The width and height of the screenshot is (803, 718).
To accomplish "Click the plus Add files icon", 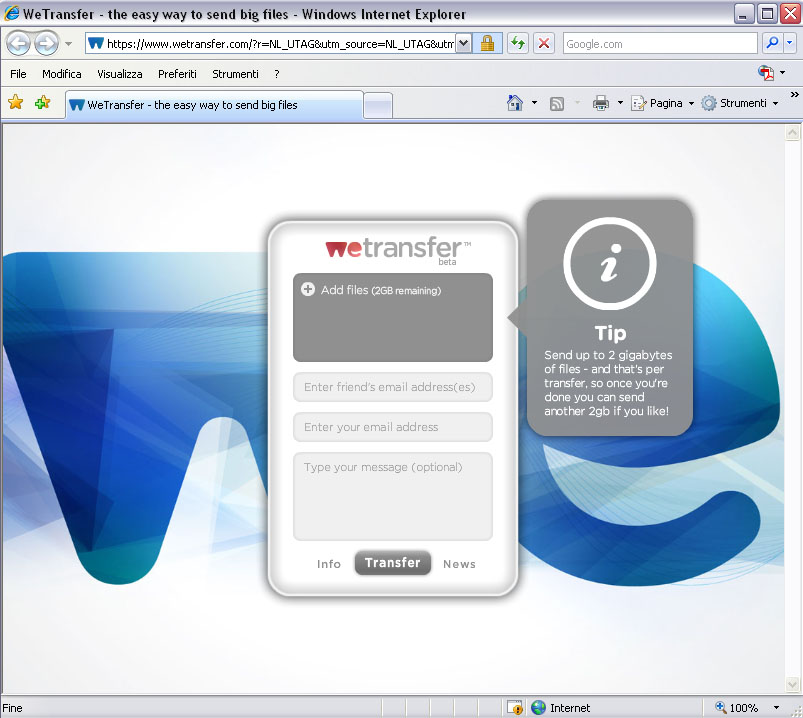I will click(x=308, y=289).
